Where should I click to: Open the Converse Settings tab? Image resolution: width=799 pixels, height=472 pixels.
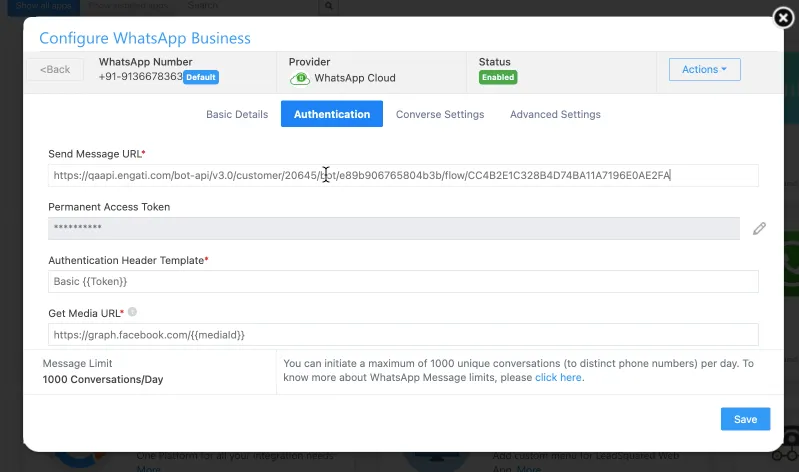440,114
